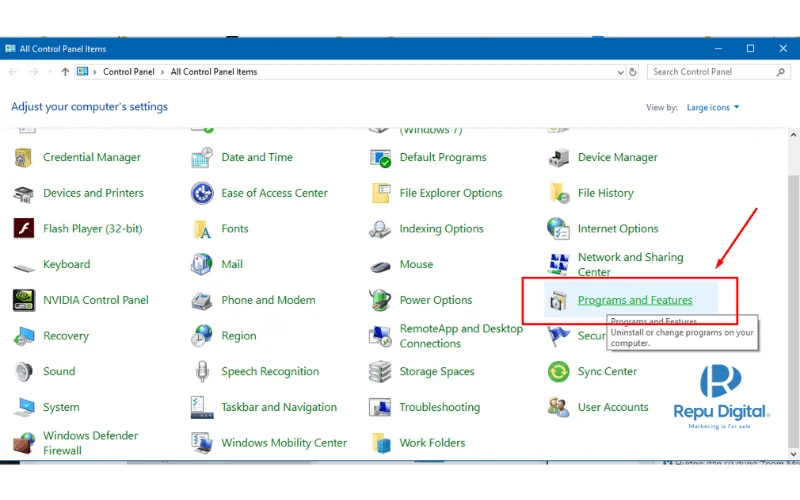Image resolution: width=800 pixels, height=500 pixels.
Task: Expand chevron after Control Panel breadcrumb
Action: (x=162, y=72)
